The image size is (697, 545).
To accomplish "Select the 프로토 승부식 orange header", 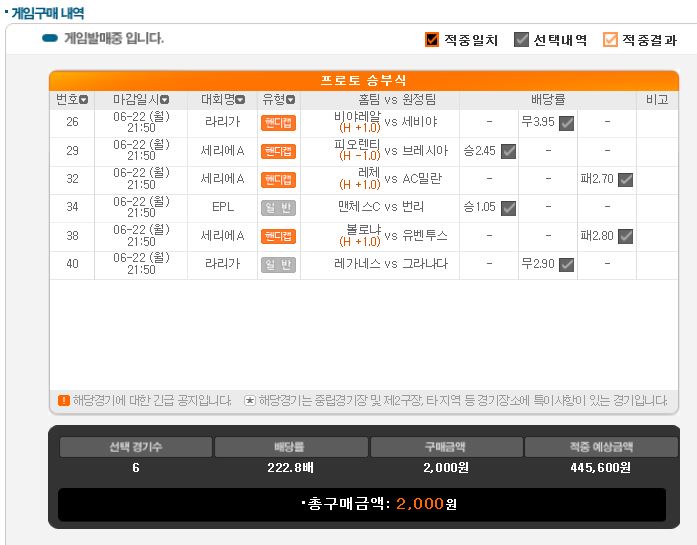I will [x=364, y=80].
